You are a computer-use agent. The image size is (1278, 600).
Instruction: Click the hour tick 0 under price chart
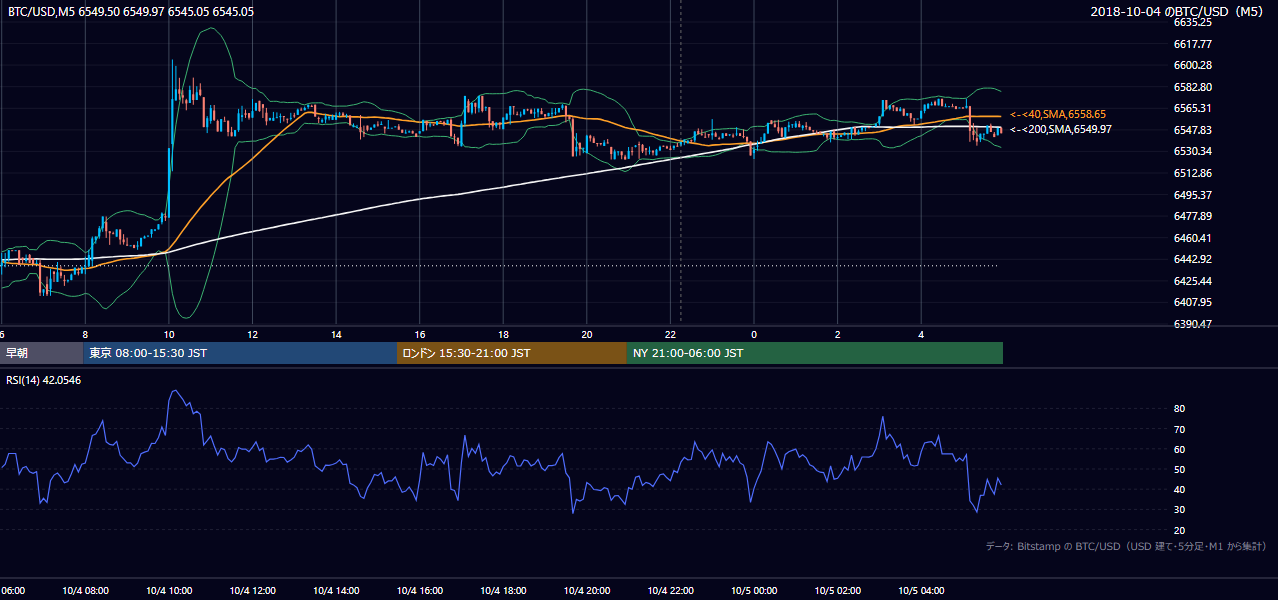click(x=754, y=335)
